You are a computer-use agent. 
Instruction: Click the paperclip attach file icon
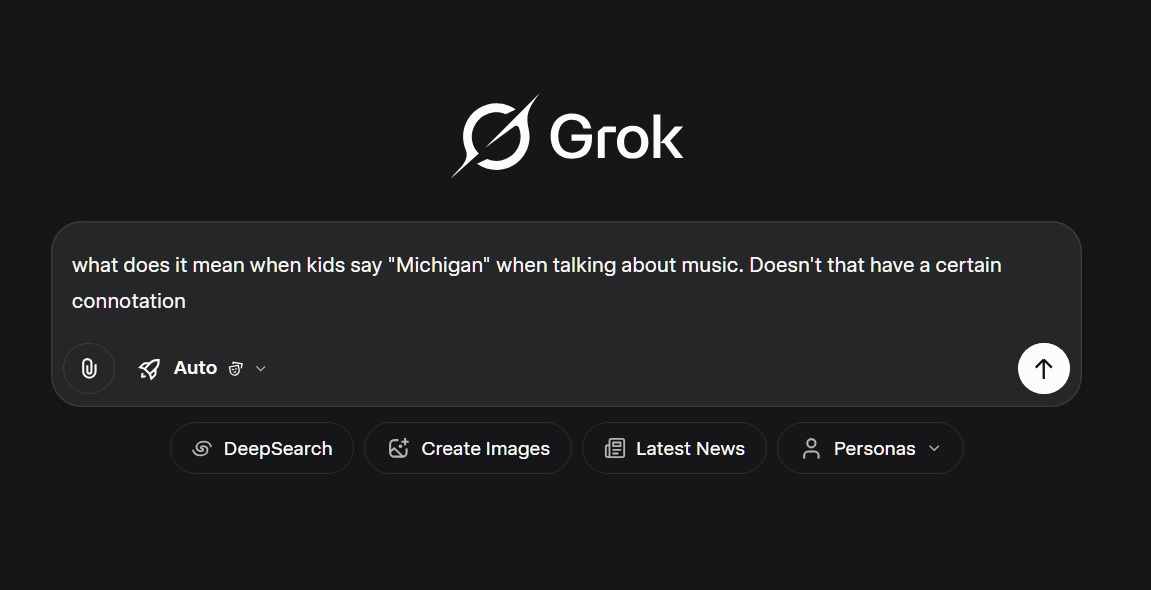[x=89, y=369]
